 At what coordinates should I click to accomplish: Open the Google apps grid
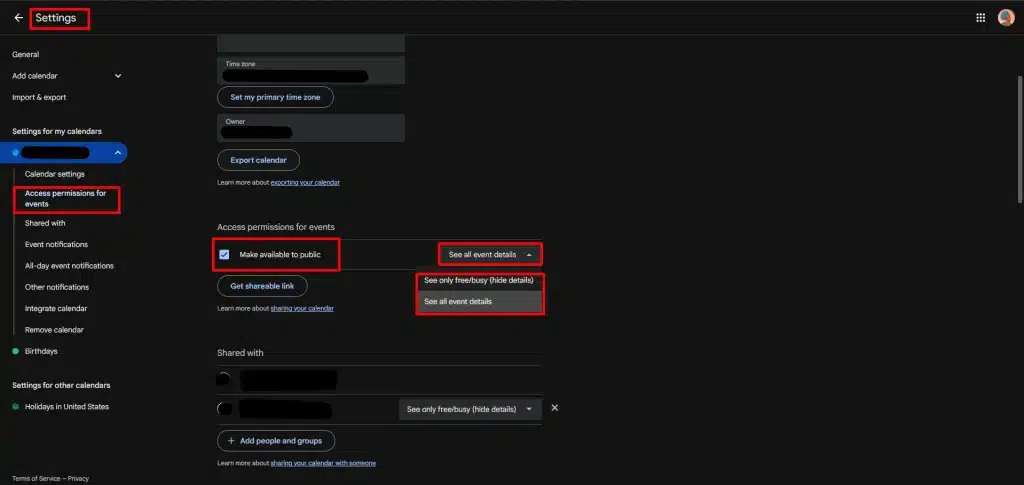(980, 18)
